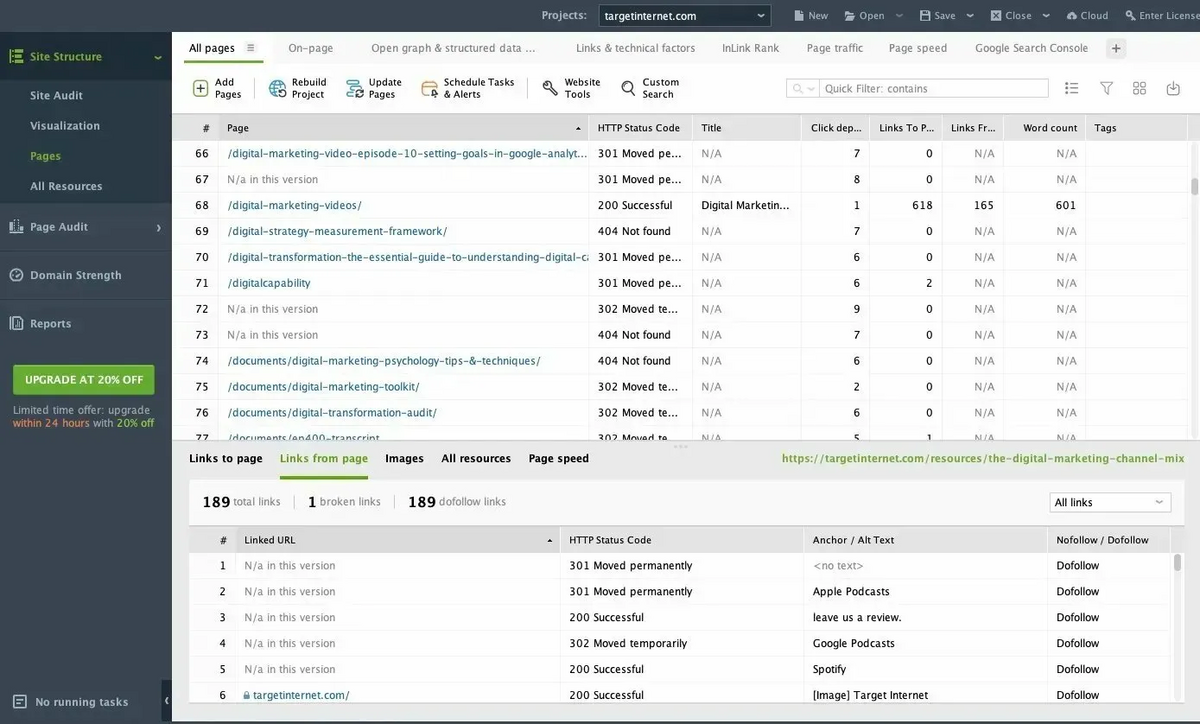Sort by HTTP Status Code upper header
1200x724 pixels.
[640, 128]
